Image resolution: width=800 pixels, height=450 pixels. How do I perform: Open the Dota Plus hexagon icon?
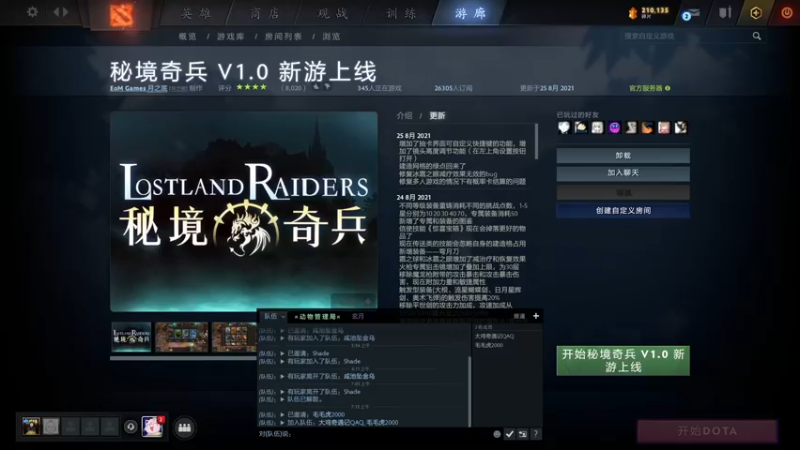coord(756,12)
